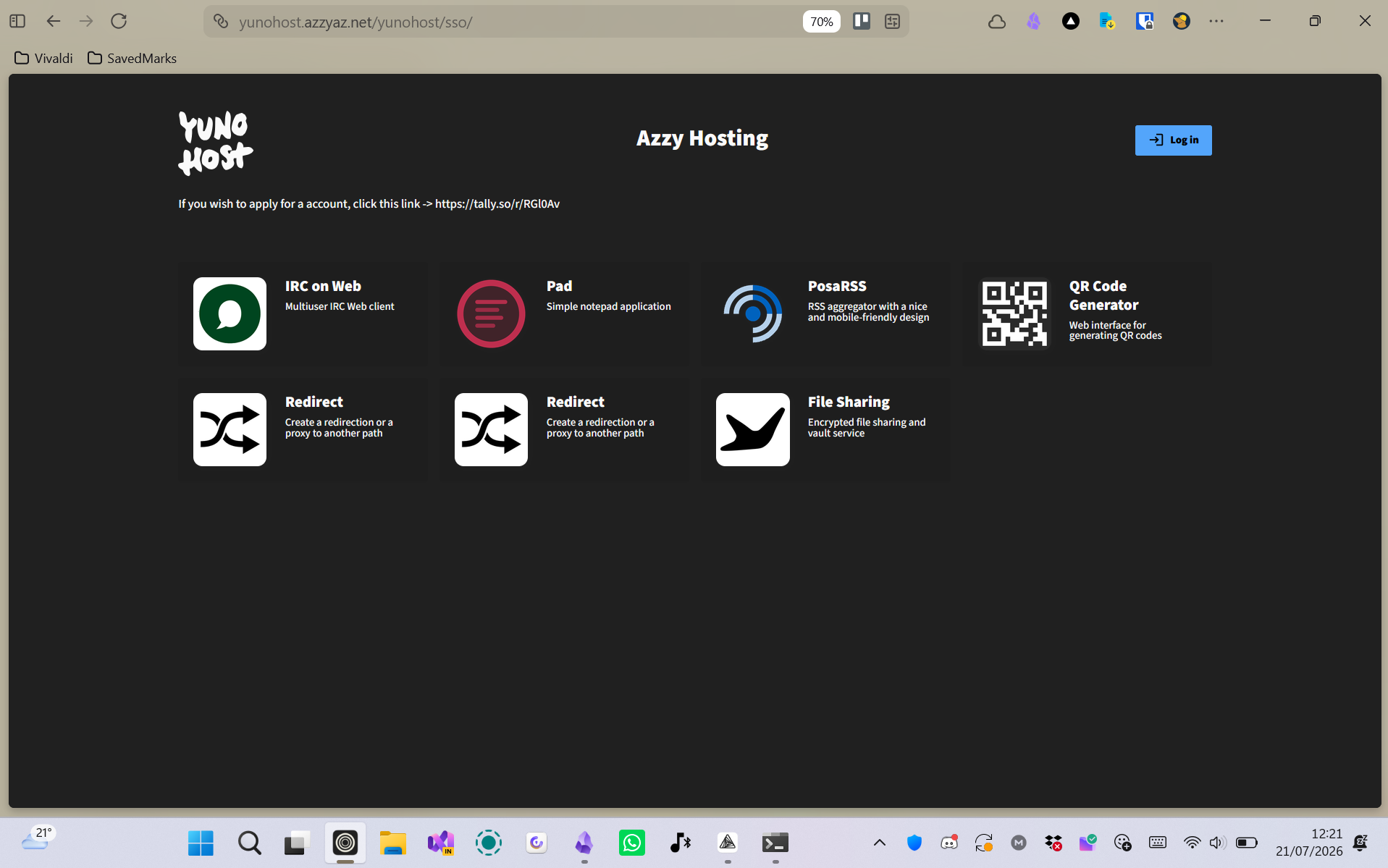The height and width of the screenshot is (868, 1388).
Task: Open Discord from the system tray
Action: click(x=949, y=843)
